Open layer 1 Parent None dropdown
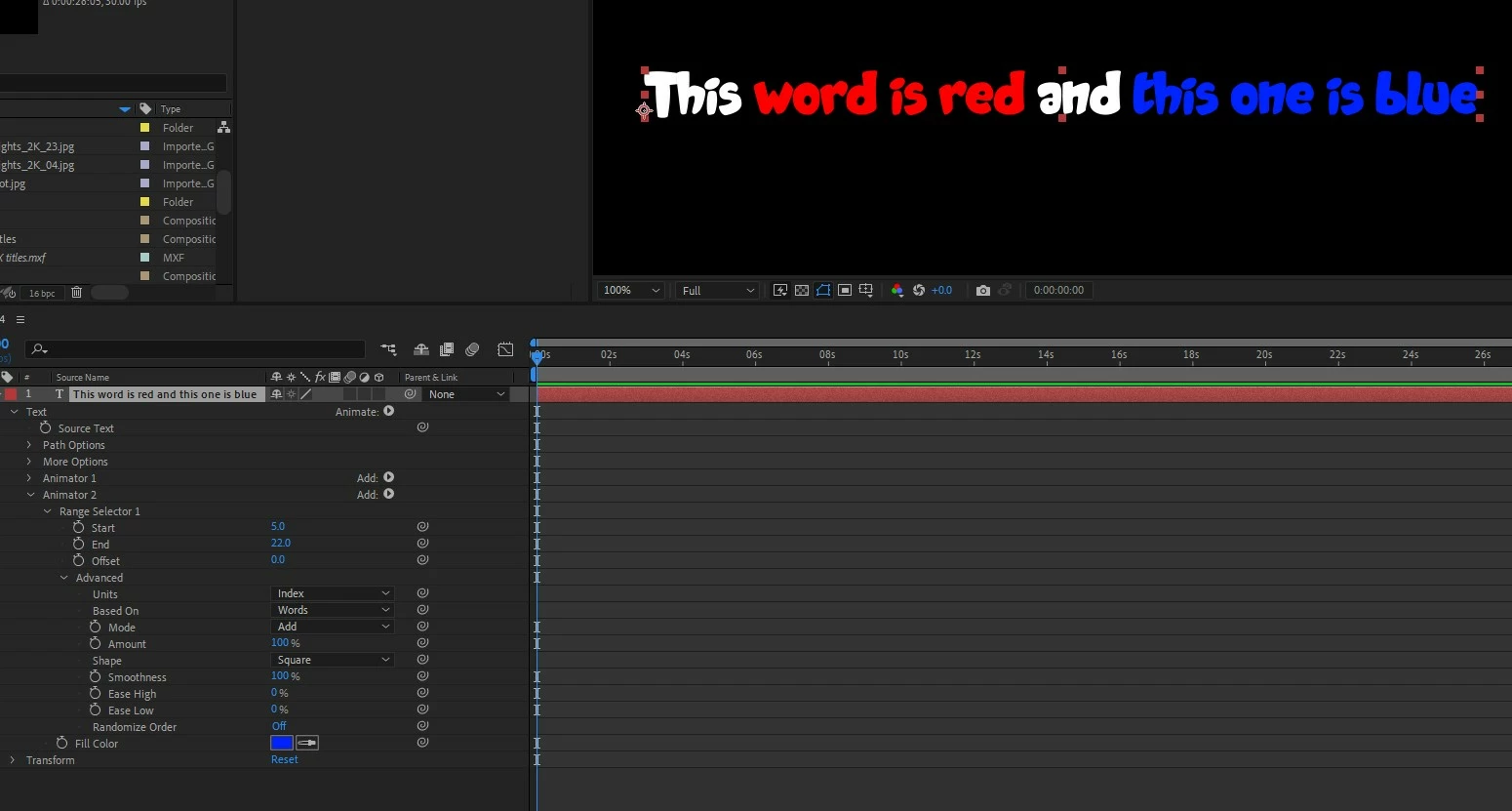The height and width of the screenshot is (811, 1512). coord(466,394)
